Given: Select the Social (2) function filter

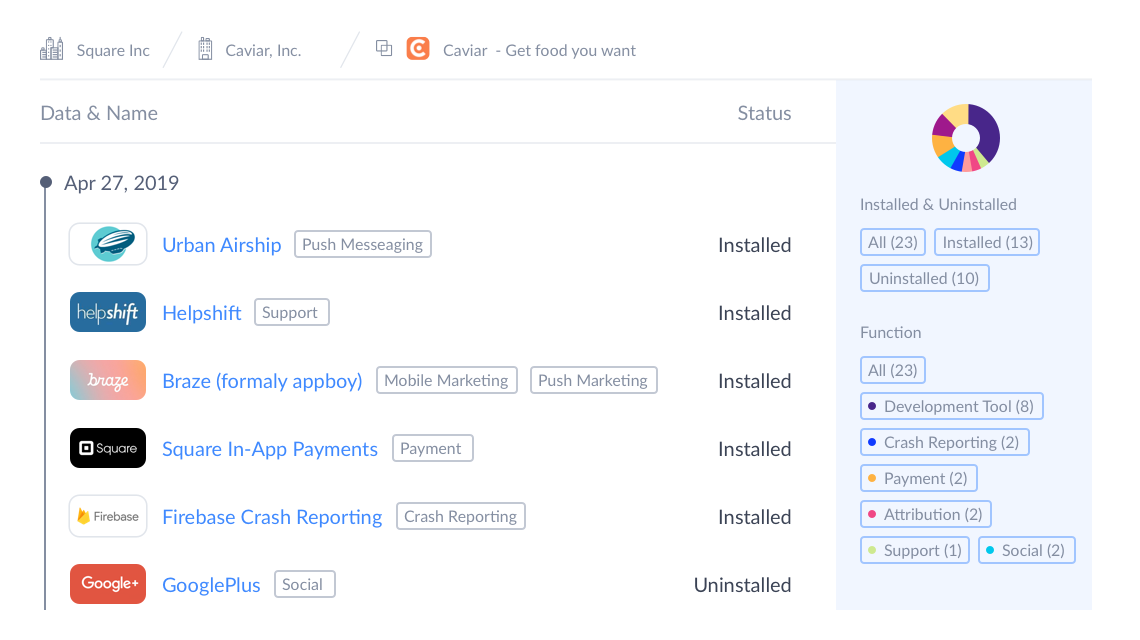Looking at the screenshot, I should pos(1025,550).
